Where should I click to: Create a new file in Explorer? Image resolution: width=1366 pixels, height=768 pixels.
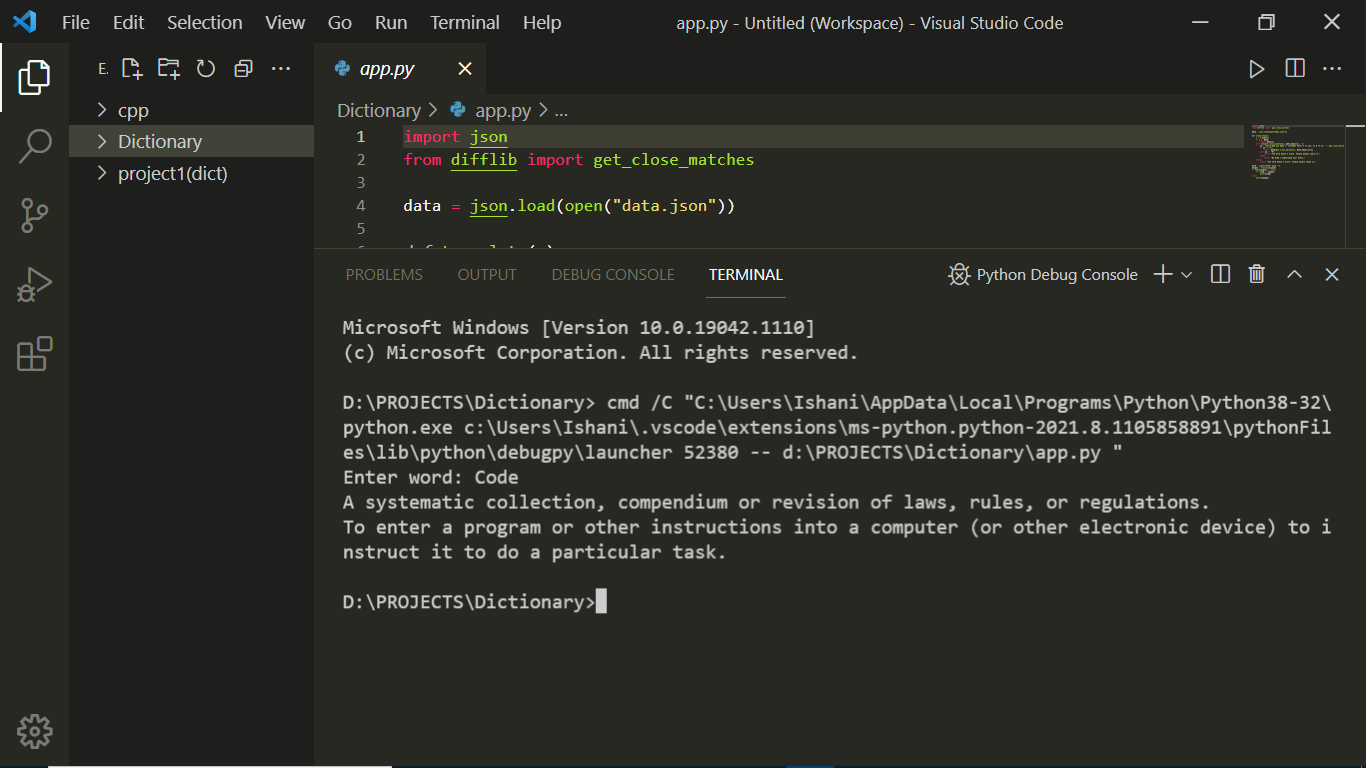131,68
